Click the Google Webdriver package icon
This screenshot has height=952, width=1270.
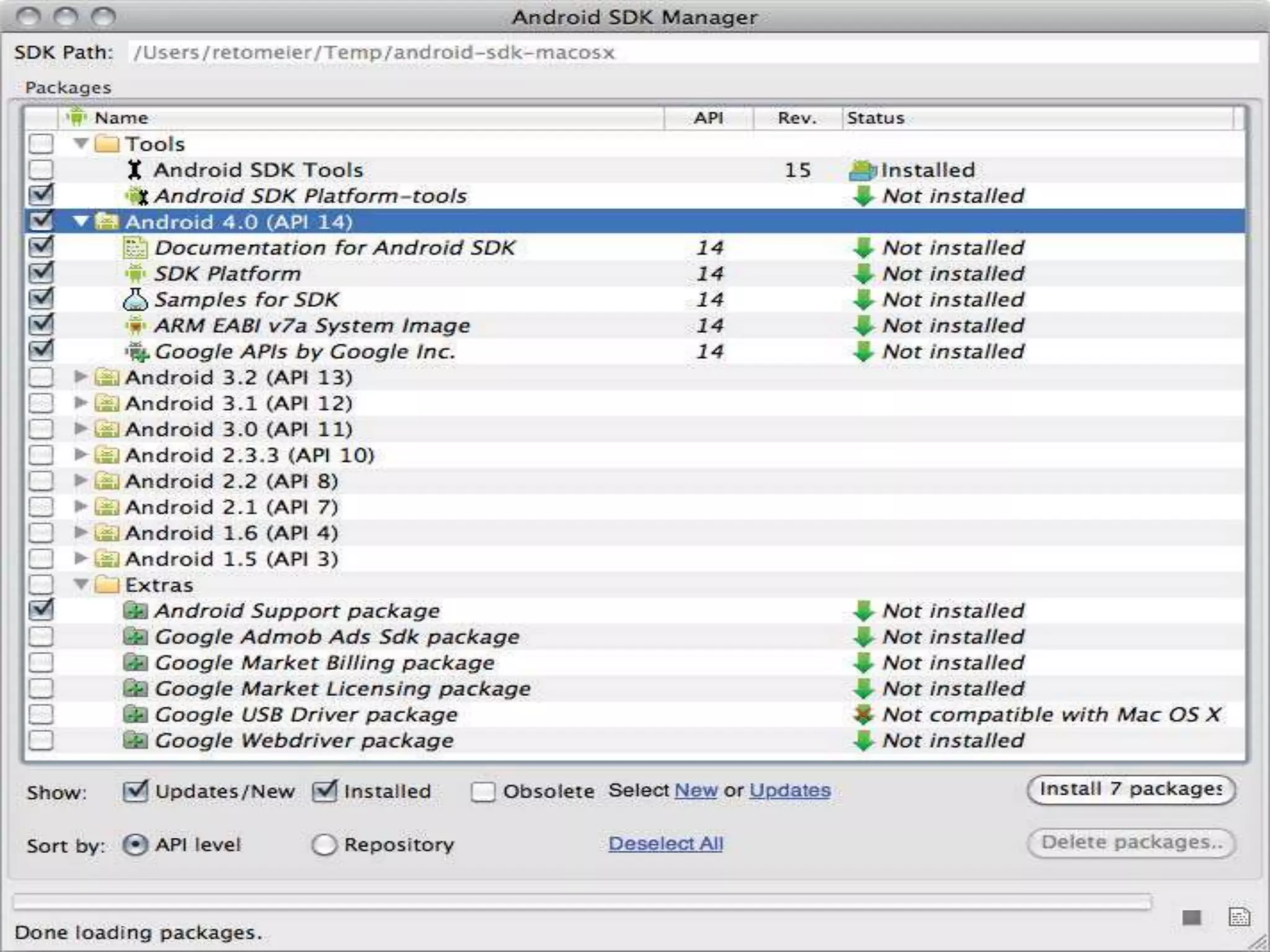[x=135, y=741]
